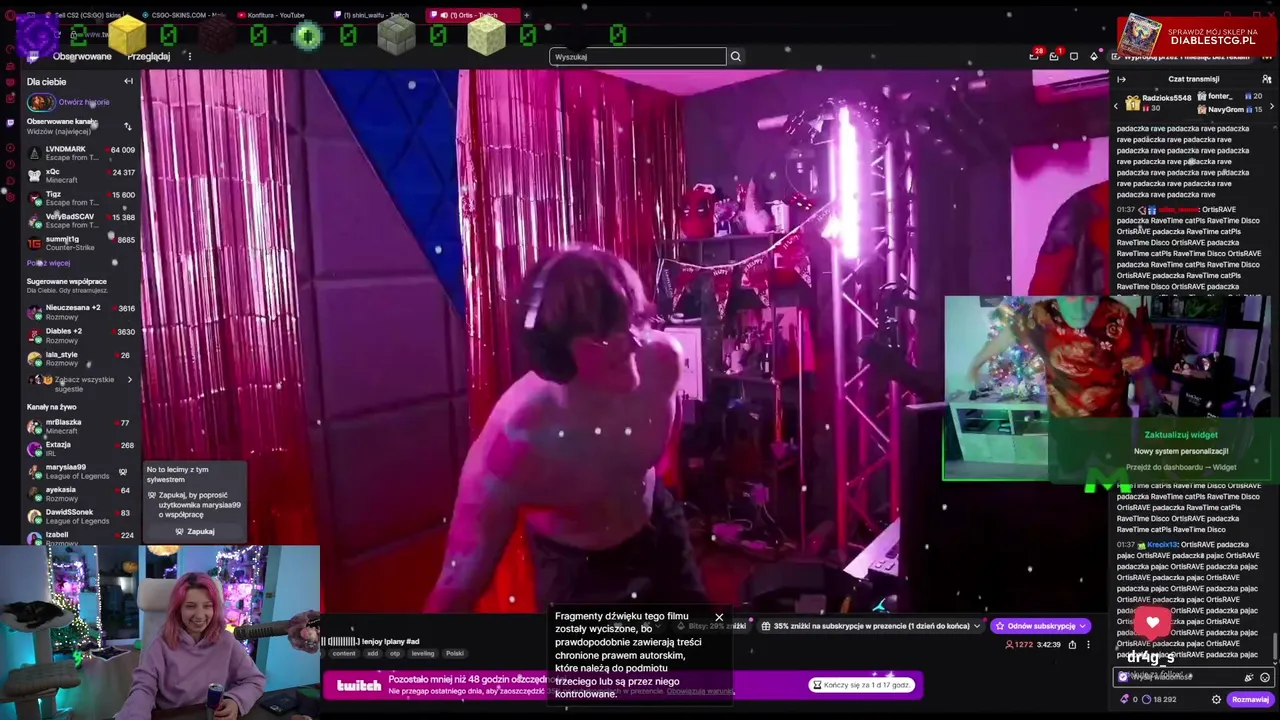
Task: Open the more options menu beside Przeglądaj
Action: [x=189, y=57]
